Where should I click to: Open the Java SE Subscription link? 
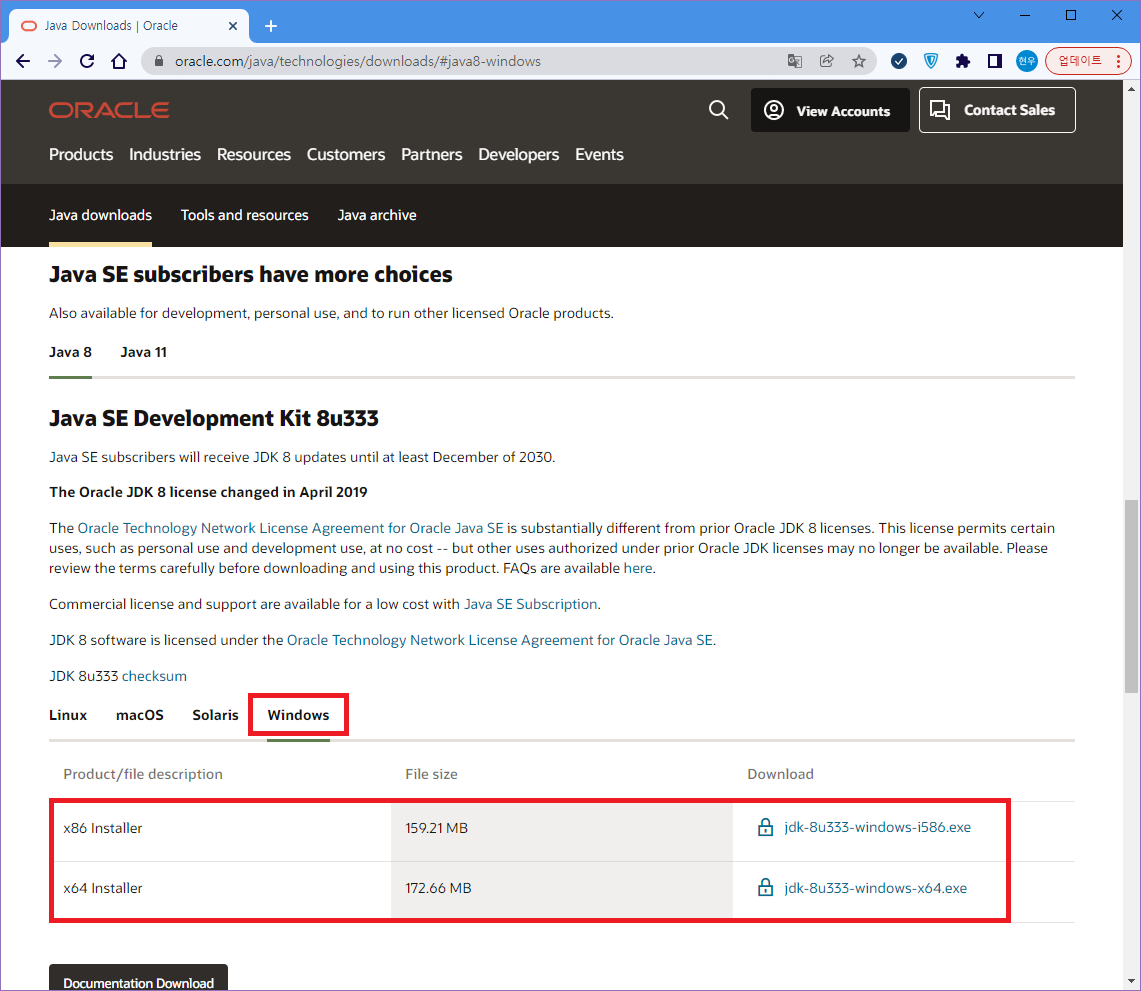point(530,605)
